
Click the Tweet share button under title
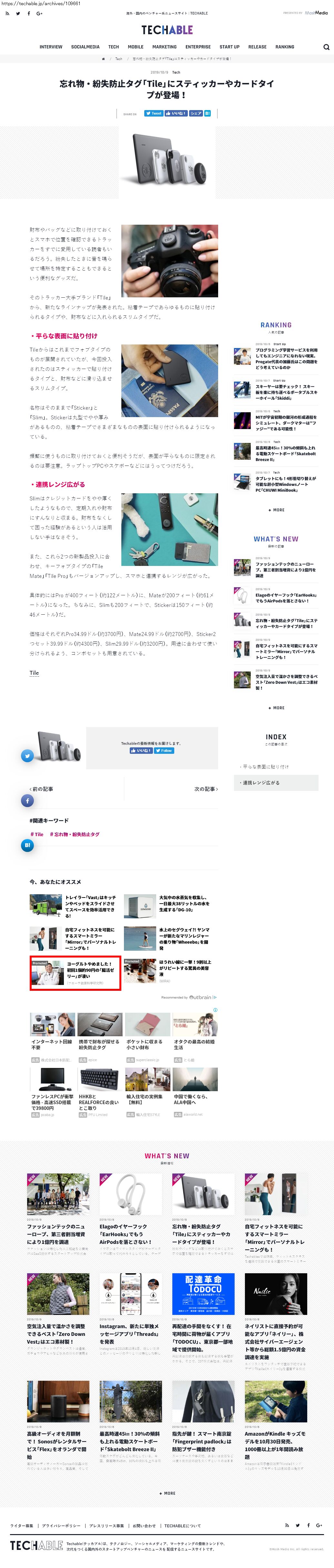(153, 113)
